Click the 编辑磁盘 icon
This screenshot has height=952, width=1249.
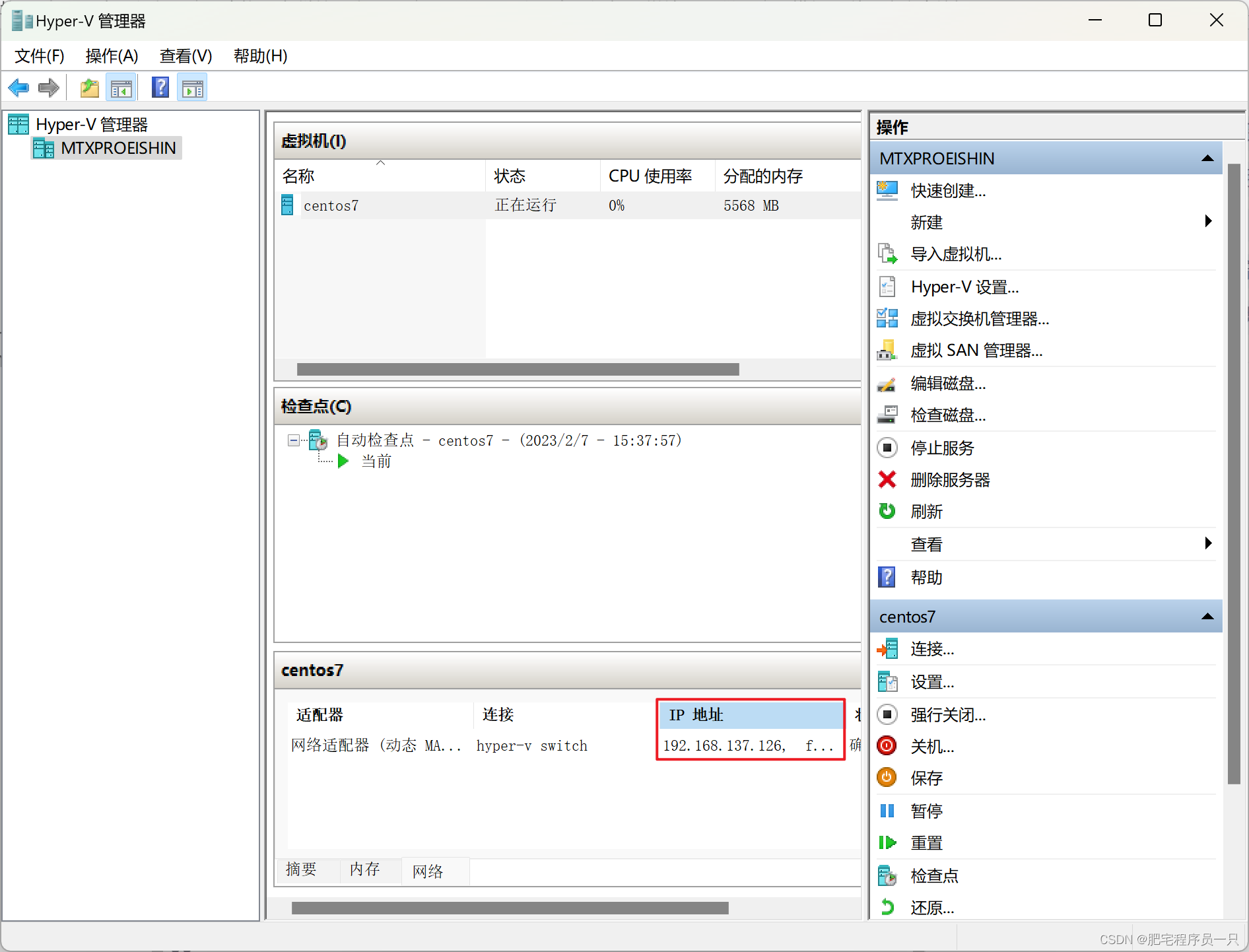point(887,384)
